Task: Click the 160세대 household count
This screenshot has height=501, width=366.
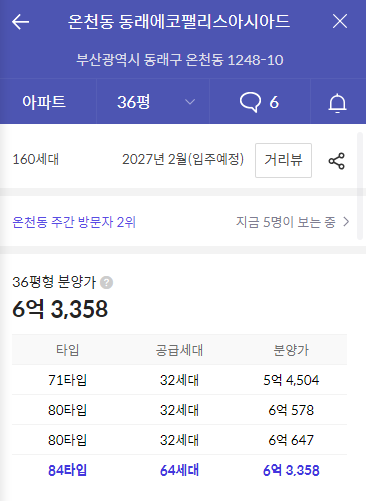Action: (36, 159)
